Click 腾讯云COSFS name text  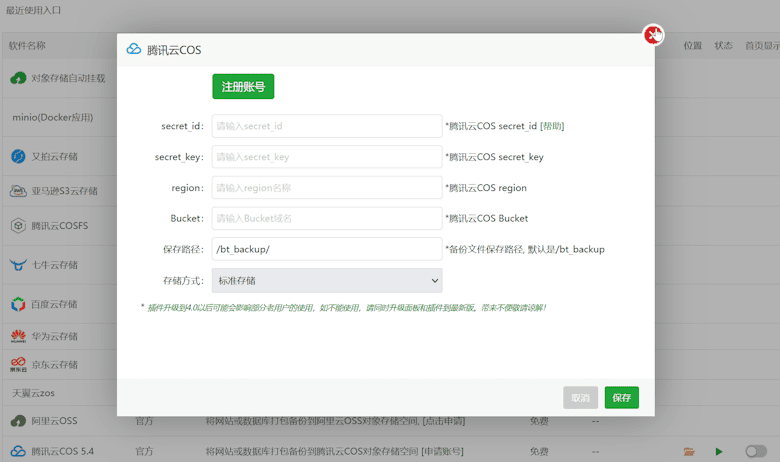tap(60, 226)
